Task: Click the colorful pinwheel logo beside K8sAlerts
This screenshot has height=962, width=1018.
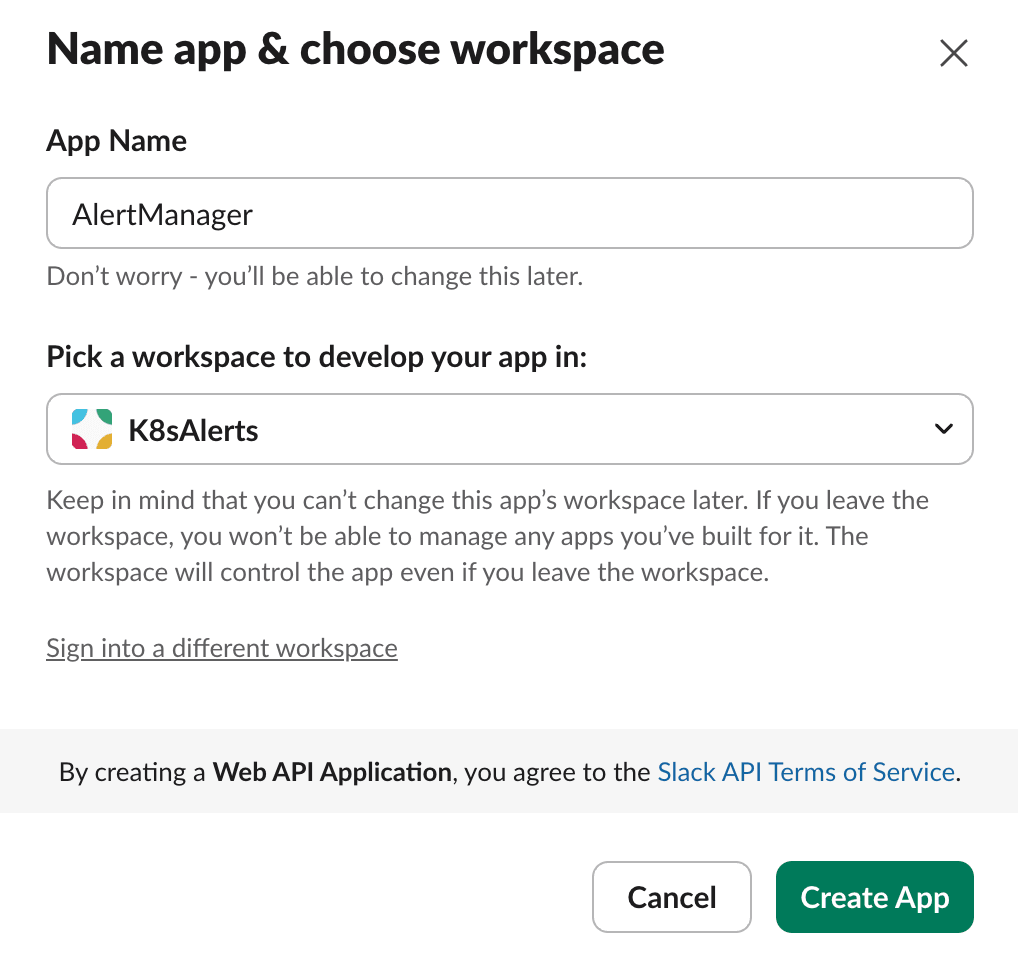Action: tap(90, 428)
